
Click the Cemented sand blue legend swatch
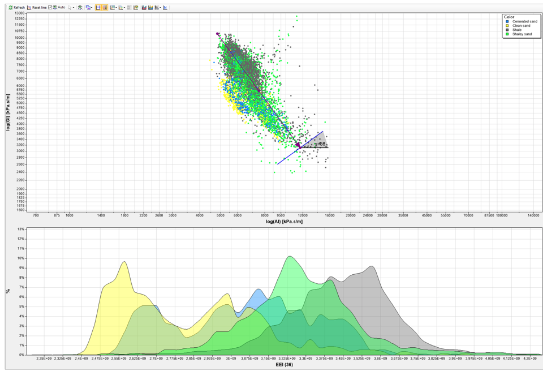point(507,21)
